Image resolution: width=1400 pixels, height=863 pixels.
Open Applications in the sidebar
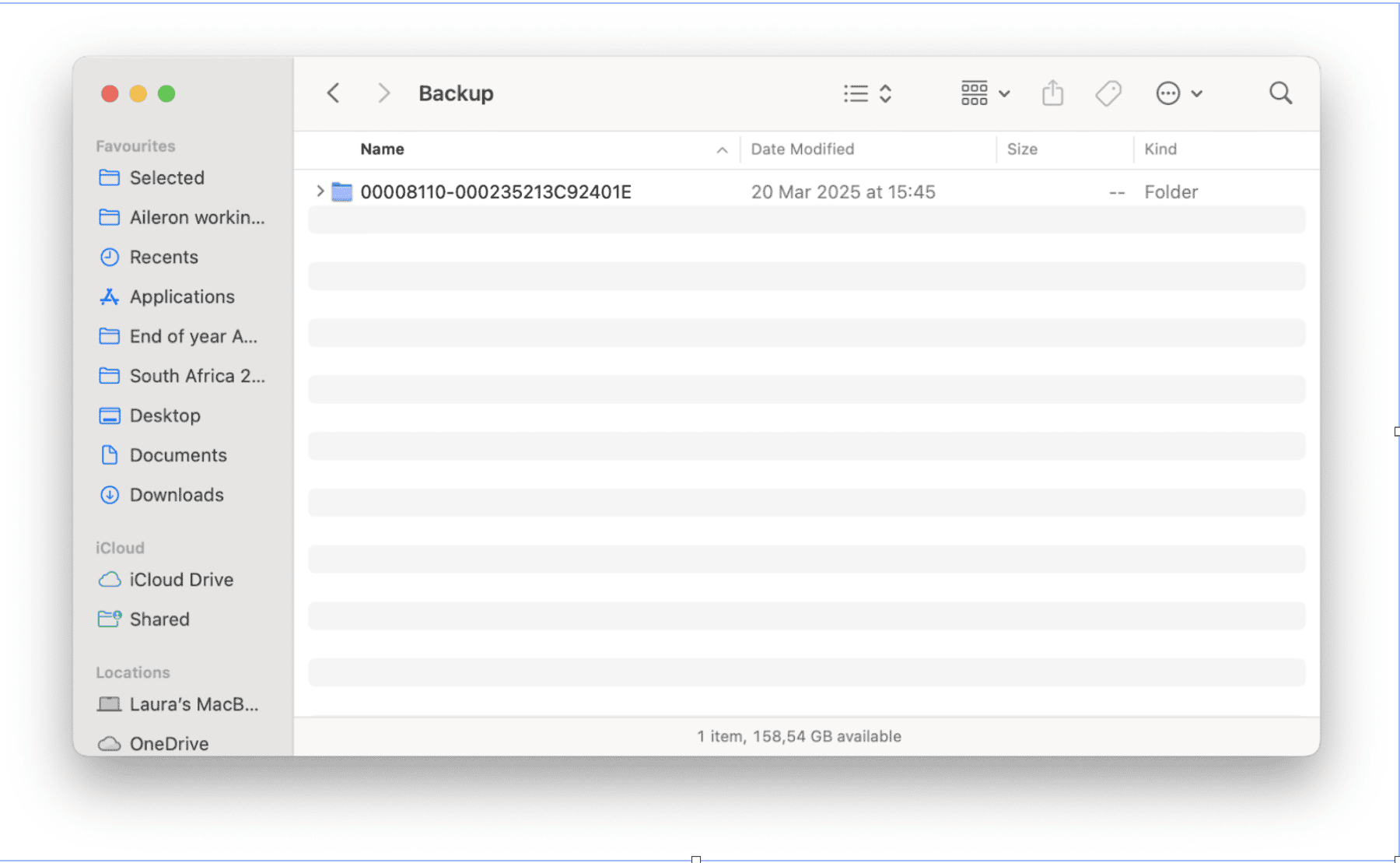coord(181,296)
